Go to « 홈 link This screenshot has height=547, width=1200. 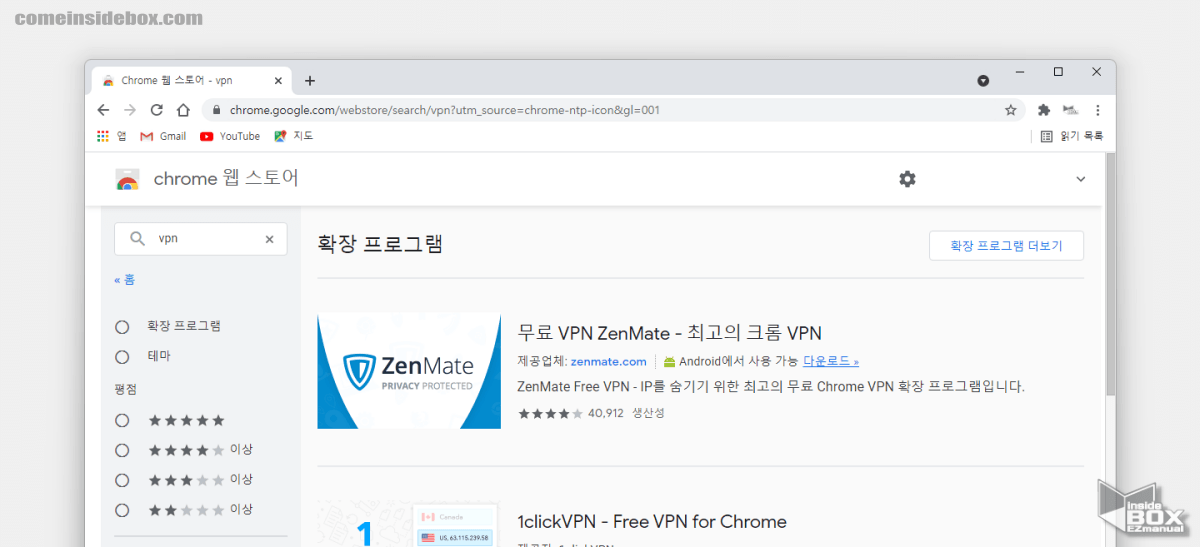pyautogui.click(x=124, y=281)
